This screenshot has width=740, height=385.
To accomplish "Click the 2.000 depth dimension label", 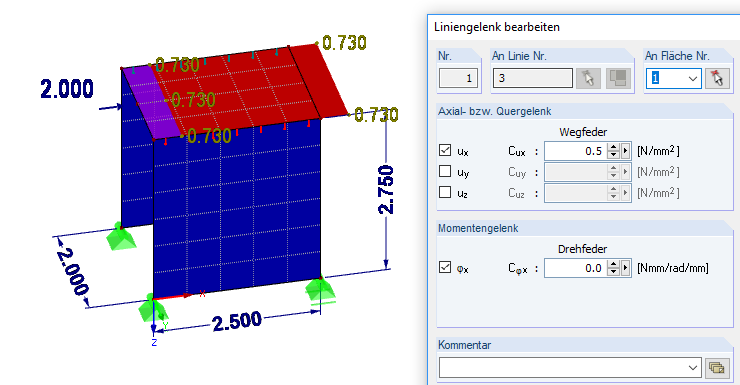I will coord(73,272).
